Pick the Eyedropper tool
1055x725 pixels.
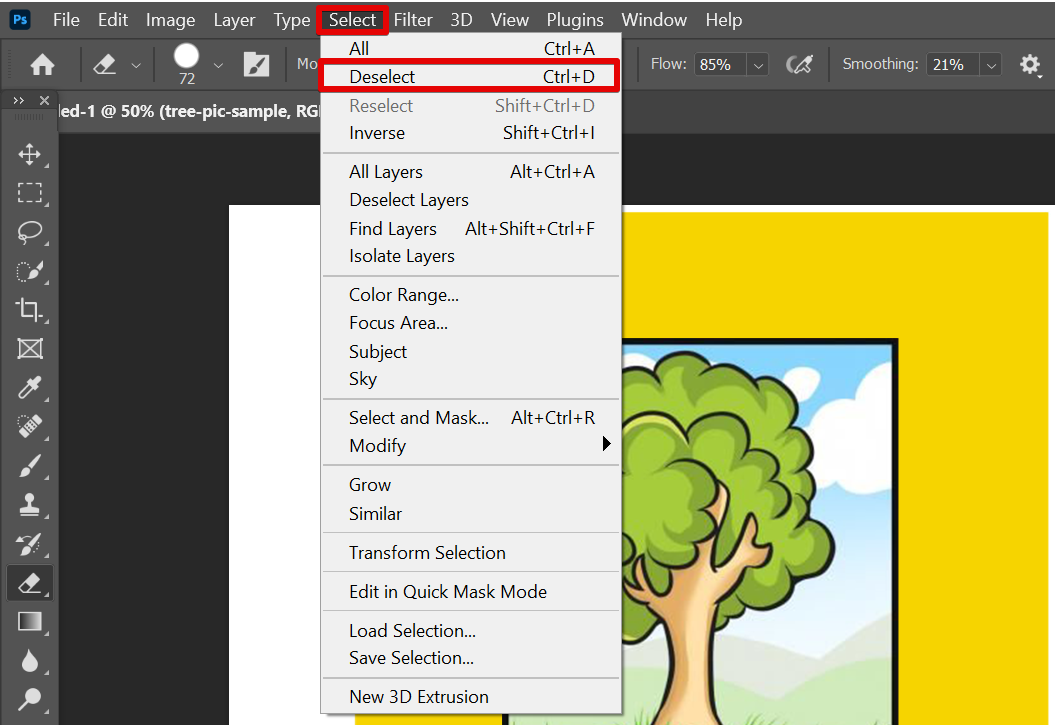click(x=30, y=388)
